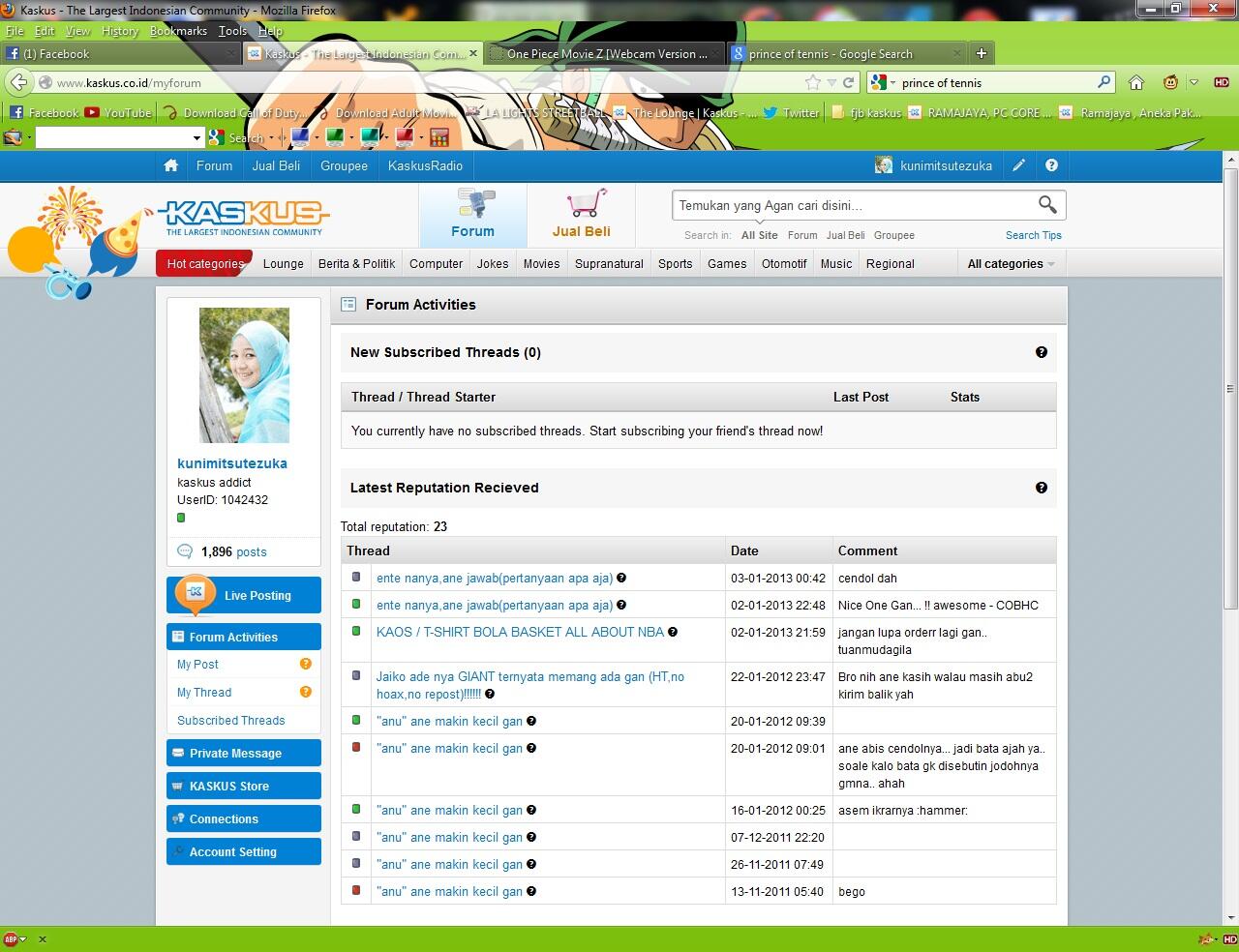Open the Bookmarks menu
The width and height of the screenshot is (1239, 952).
[178, 31]
